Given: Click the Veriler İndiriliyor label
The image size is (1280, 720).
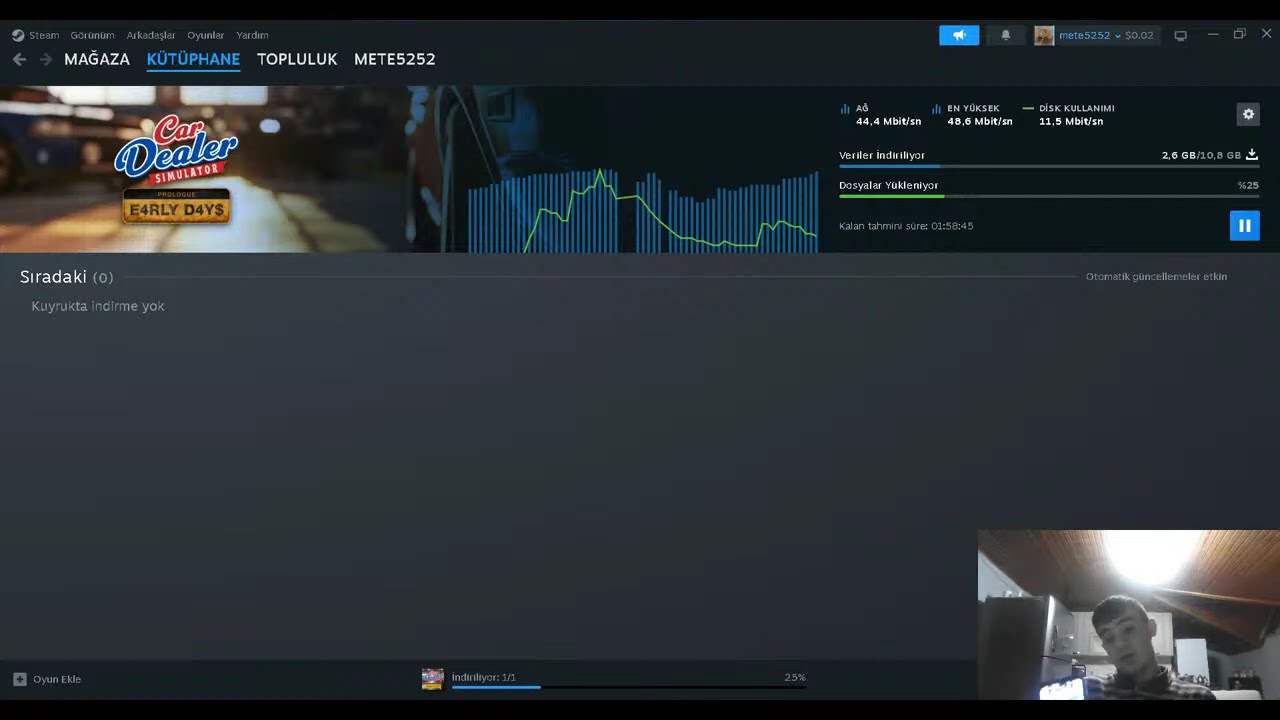Looking at the screenshot, I should [882, 155].
